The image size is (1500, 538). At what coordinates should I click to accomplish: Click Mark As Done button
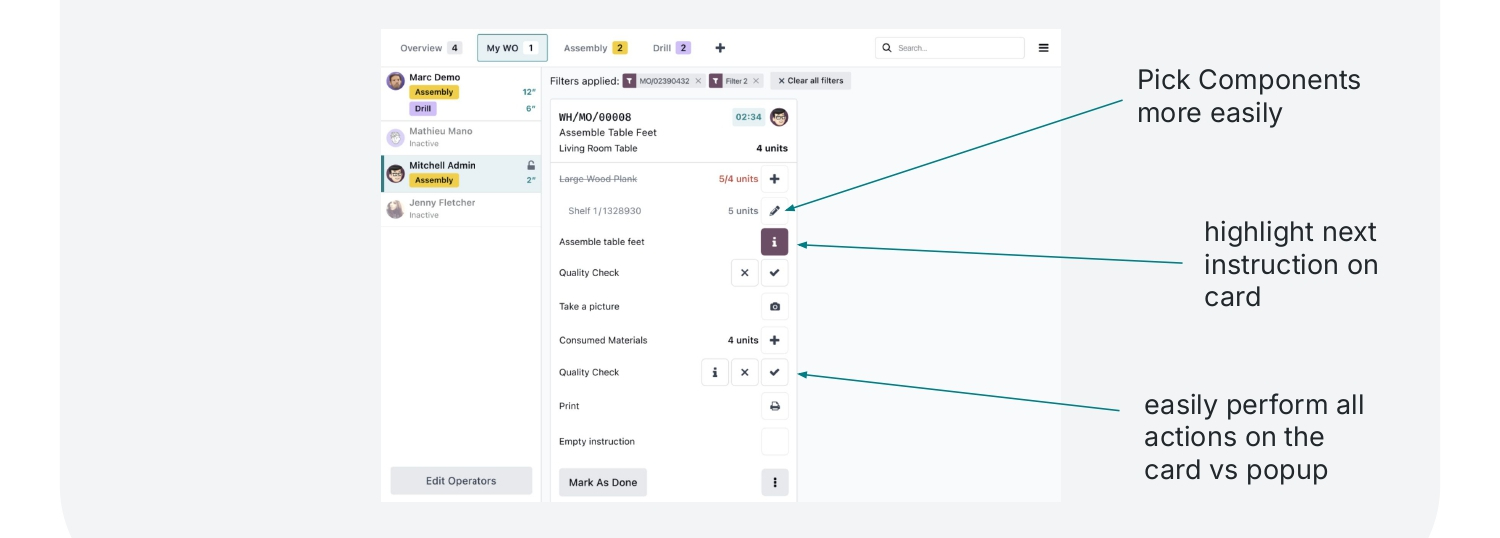[x=603, y=482]
